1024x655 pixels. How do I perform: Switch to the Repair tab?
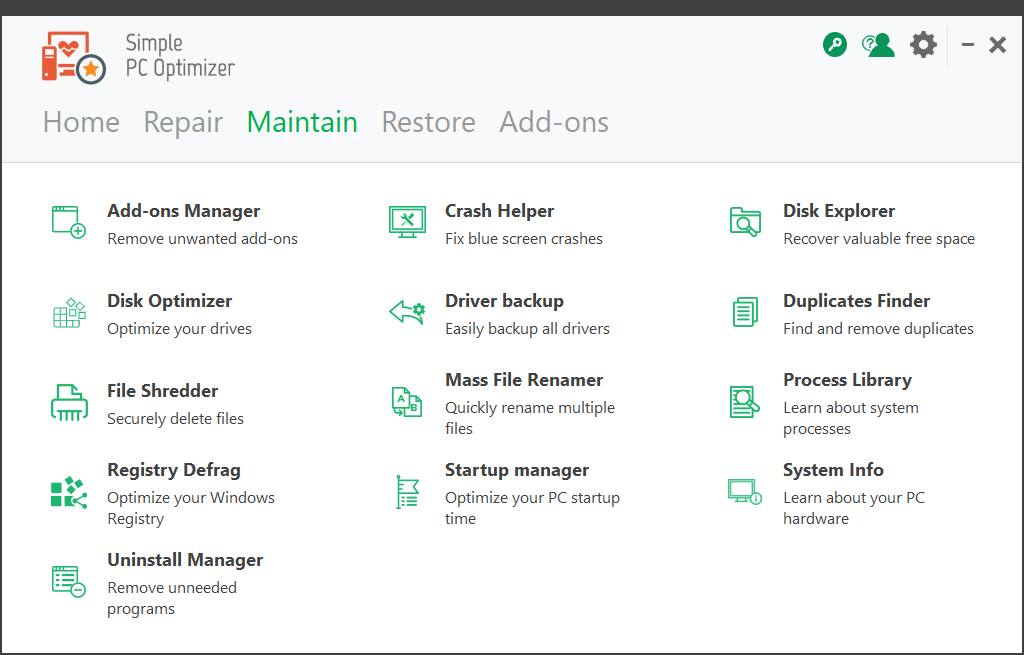point(183,122)
